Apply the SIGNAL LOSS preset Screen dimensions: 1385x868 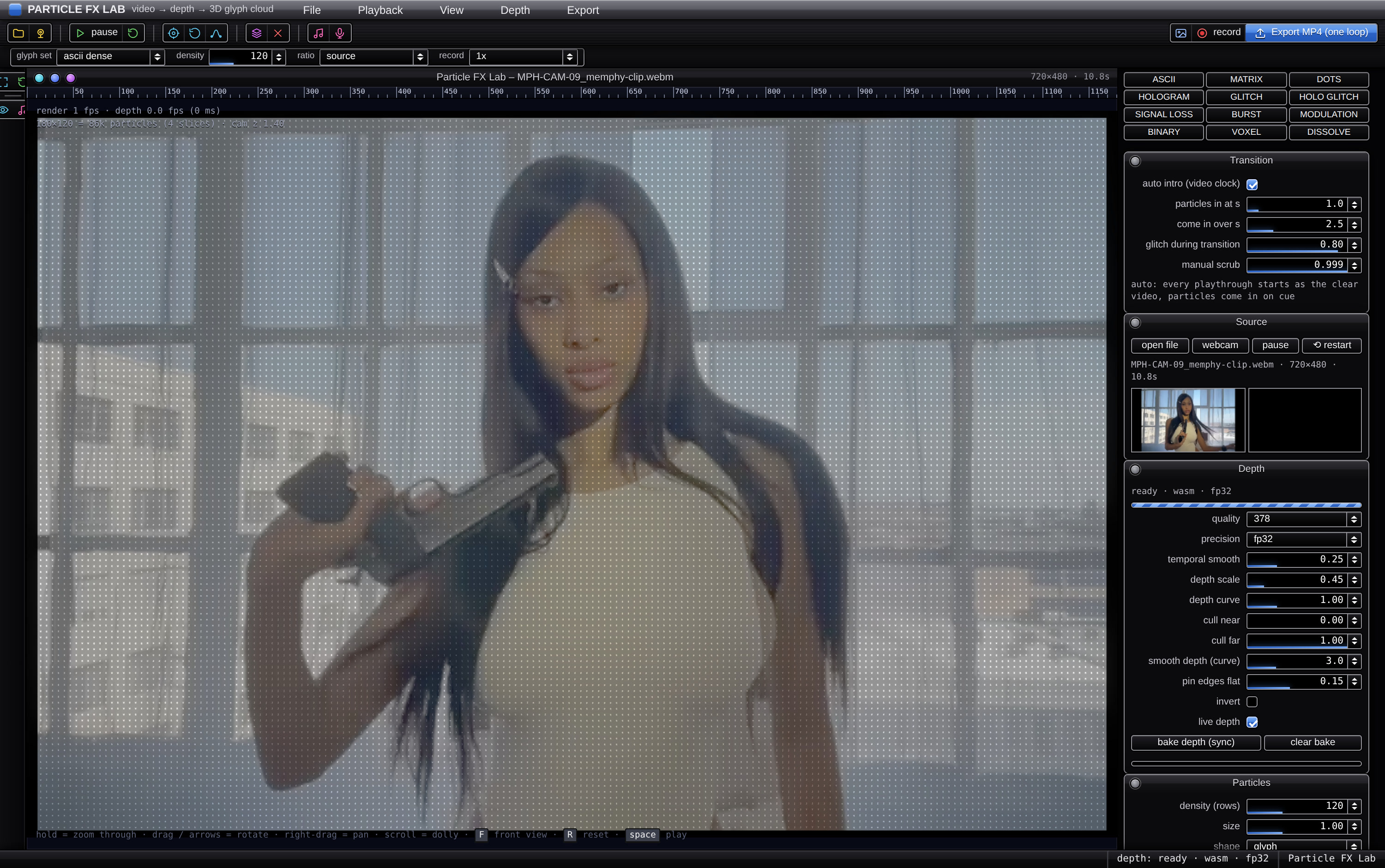click(x=1163, y=114)
